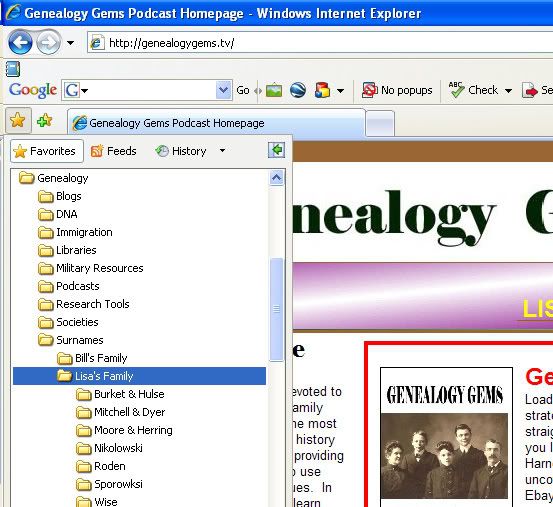Click the Internet Explorer icon in title bar
Screen dimensions: 553x507
click(13, 13)
